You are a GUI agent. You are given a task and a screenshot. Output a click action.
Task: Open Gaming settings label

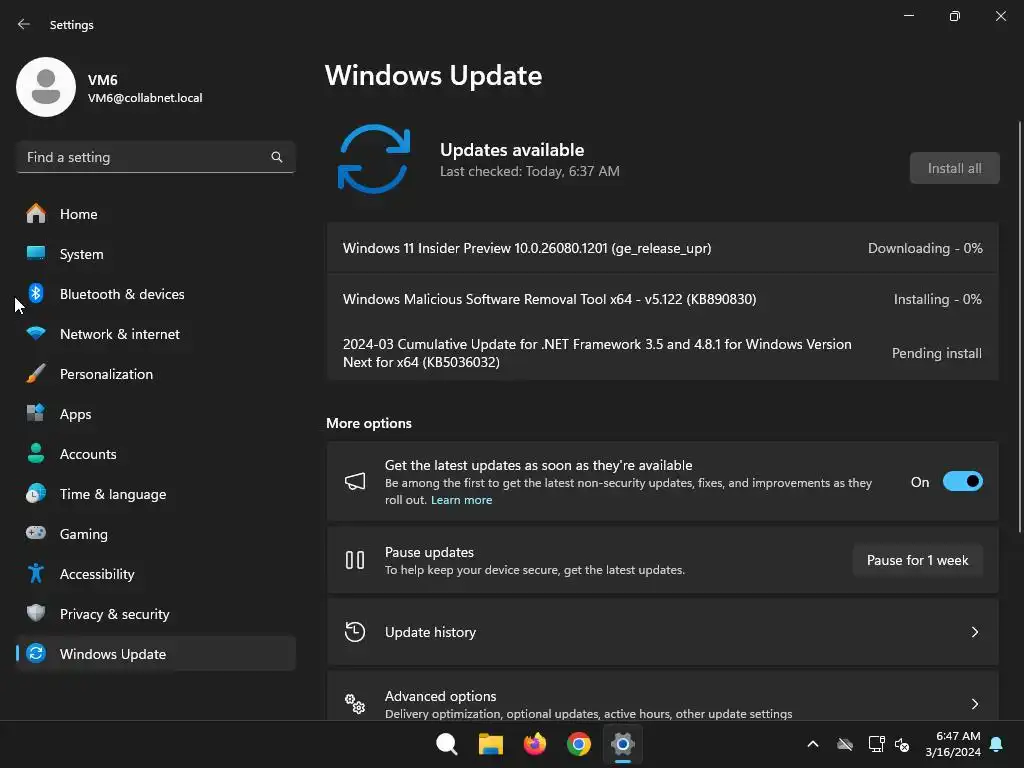[84, 534]
